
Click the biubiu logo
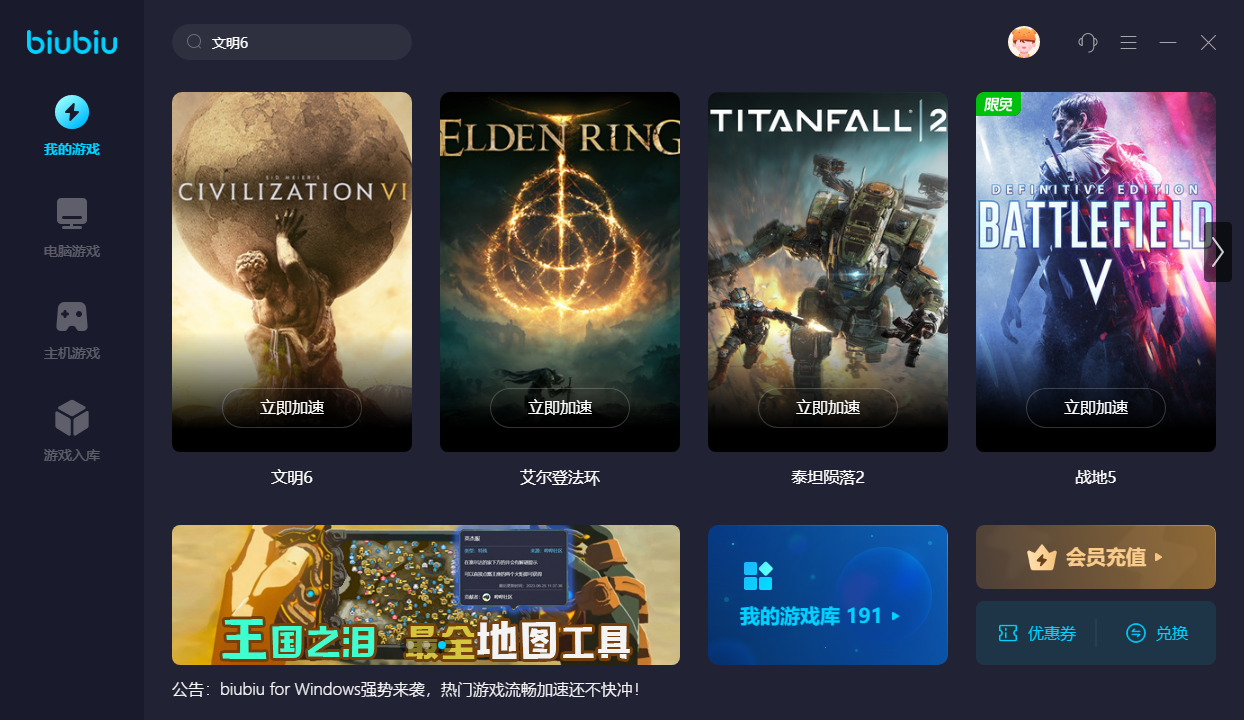(72, 42)
